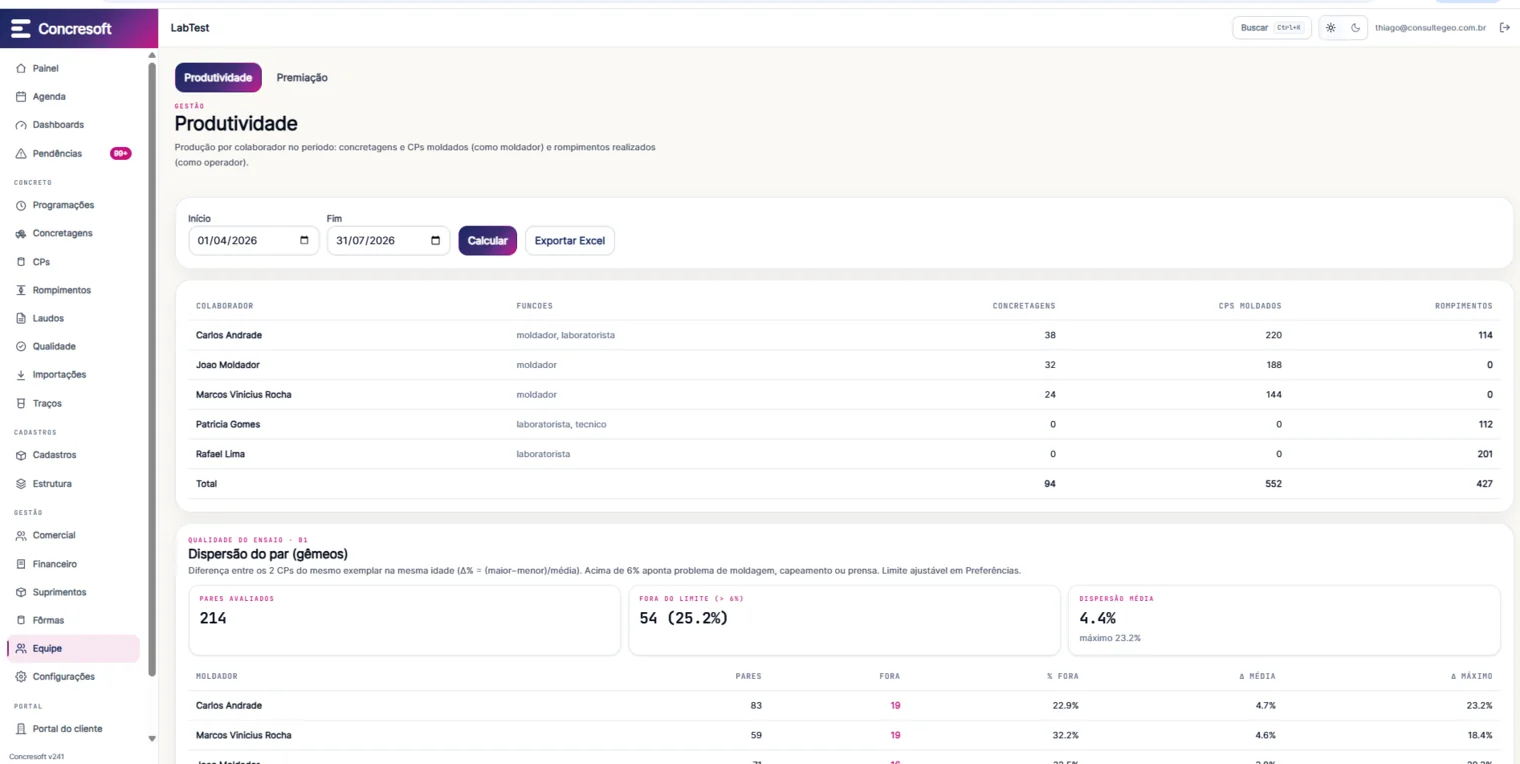Click the "moldador, laboratorista" functions cell
This screenshot has height=764, width=1520.
pyautogui.click(x=566, y=336)
